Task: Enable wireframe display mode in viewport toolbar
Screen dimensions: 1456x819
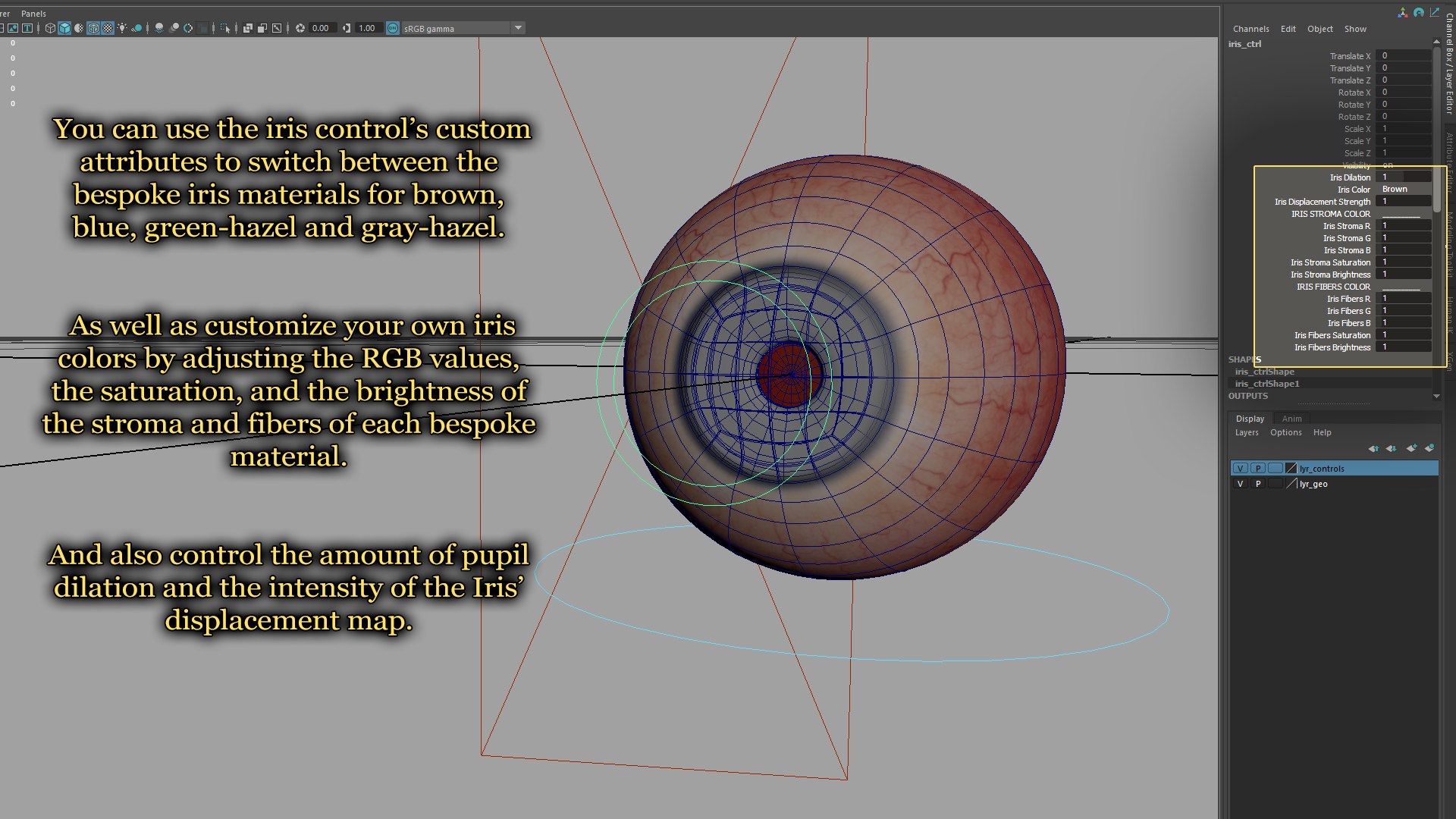Action: click(50, 28)
